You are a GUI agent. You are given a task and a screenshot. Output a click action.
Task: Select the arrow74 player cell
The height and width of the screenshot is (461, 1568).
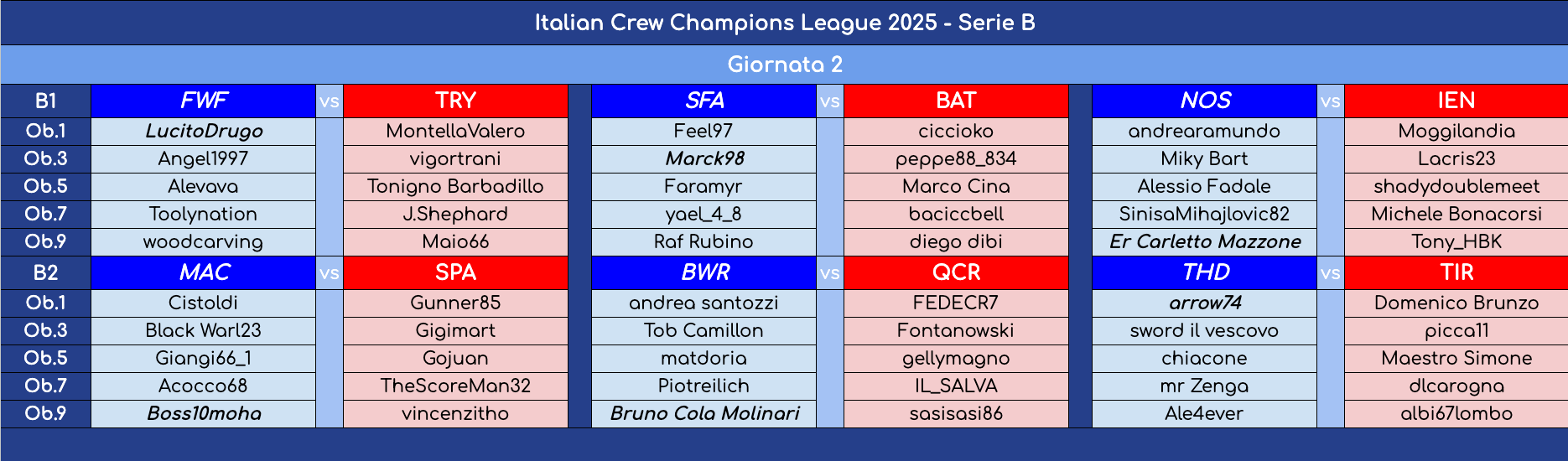[1204, 303]
